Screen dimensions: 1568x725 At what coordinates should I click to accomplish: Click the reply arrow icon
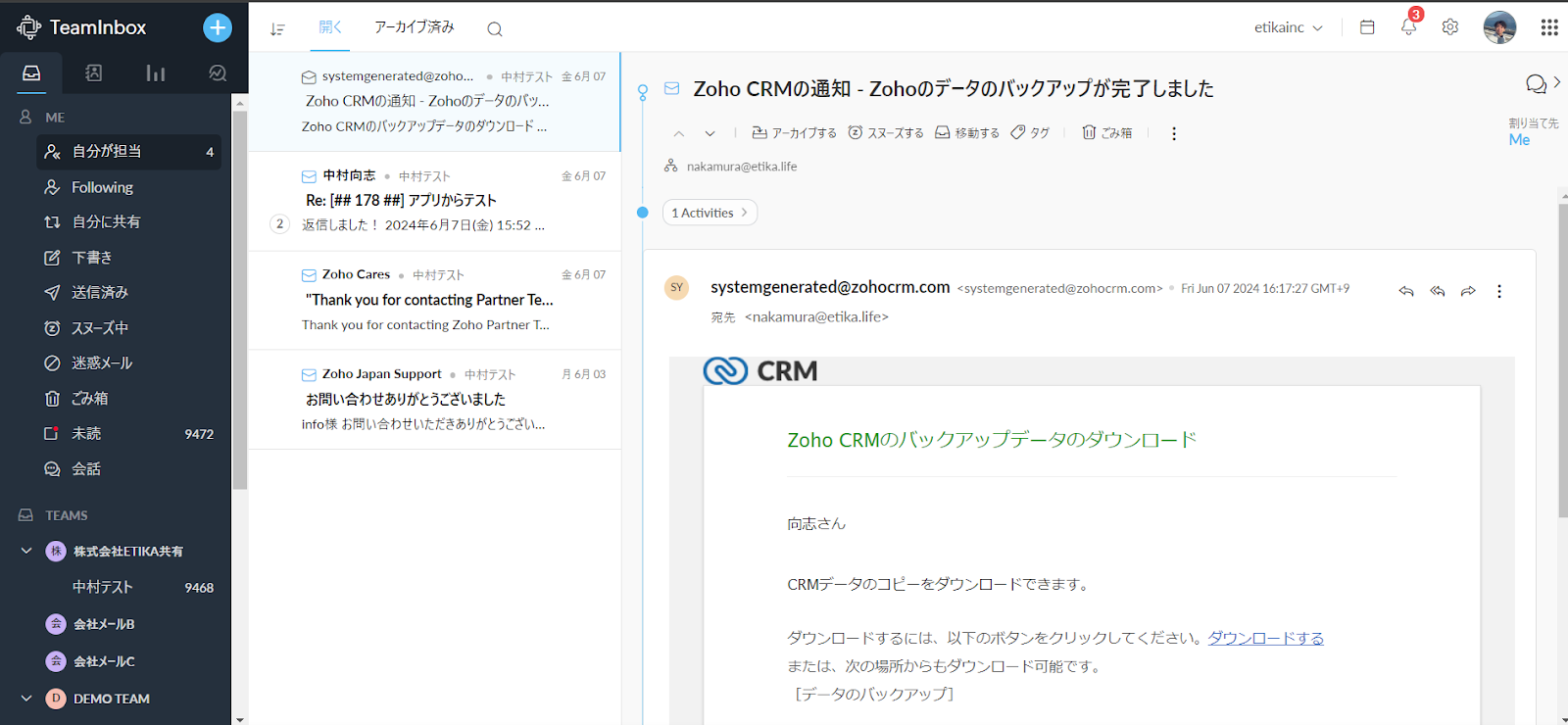click(1406, 291)
